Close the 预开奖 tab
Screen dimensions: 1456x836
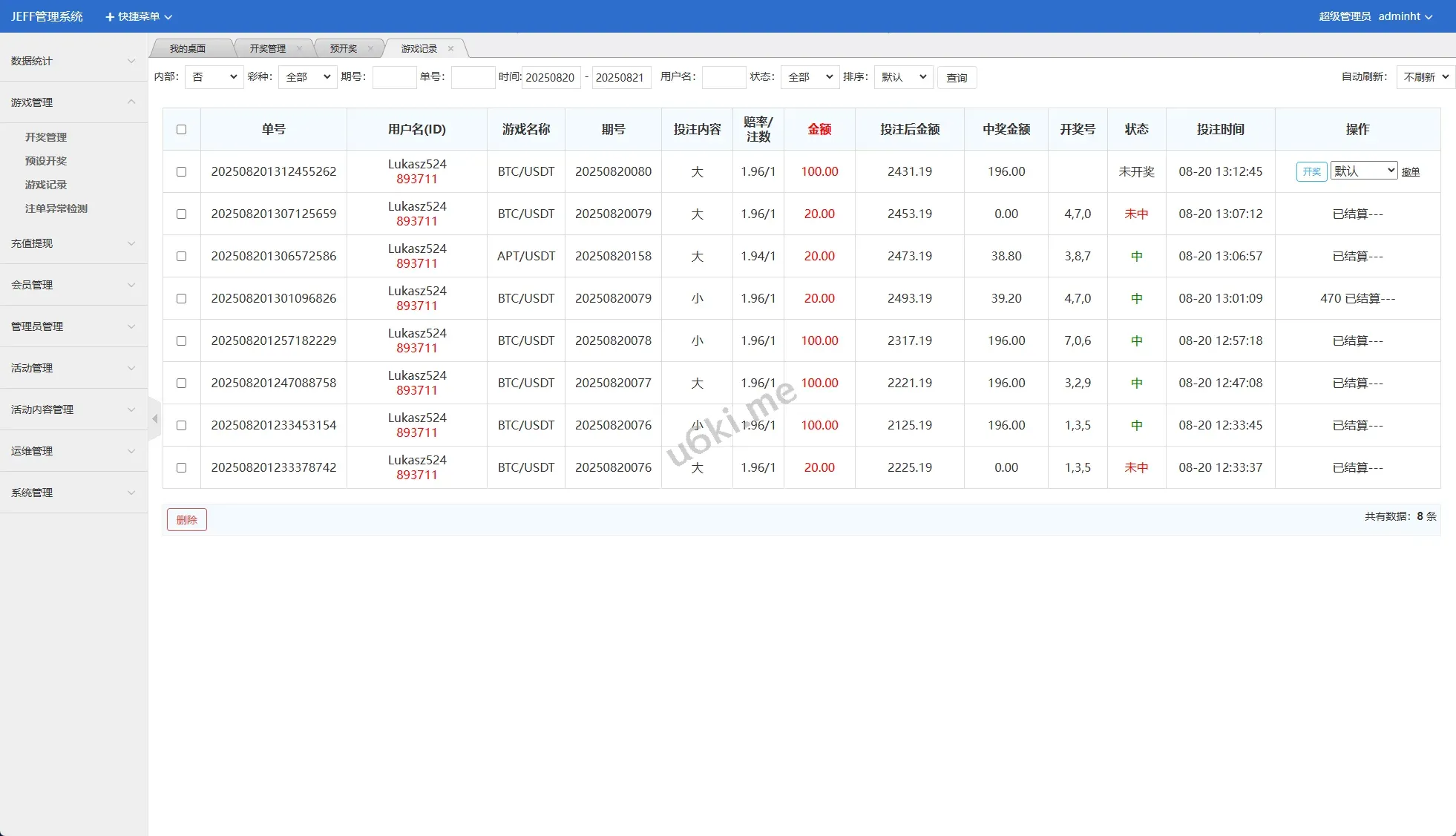[x=370, y=49]
